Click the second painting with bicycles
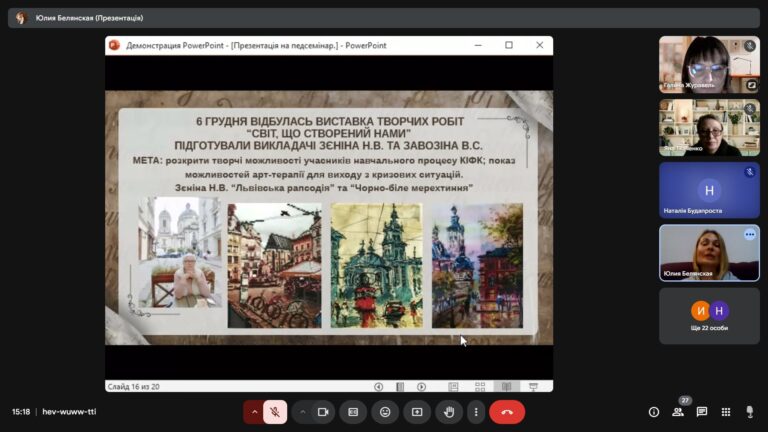The width and height of the screenshot is (768, 432). tap(274, 265)
